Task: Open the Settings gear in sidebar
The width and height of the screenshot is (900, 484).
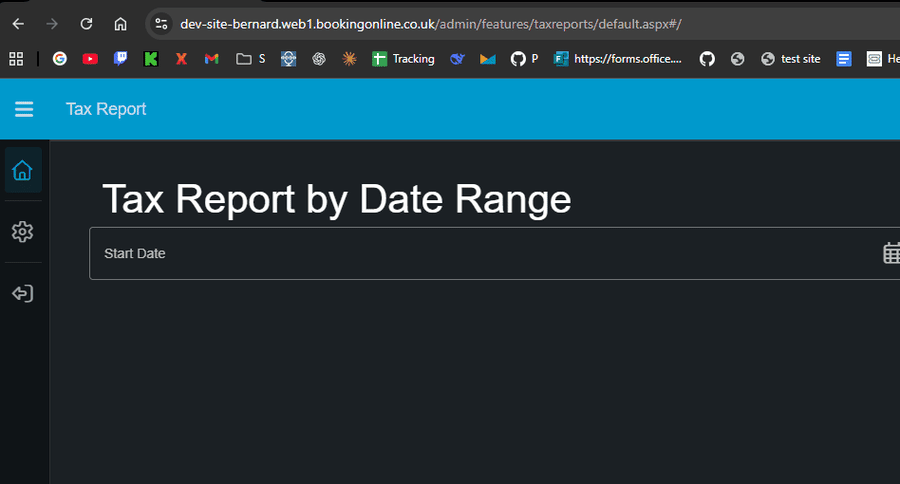Action: [22, 232]
